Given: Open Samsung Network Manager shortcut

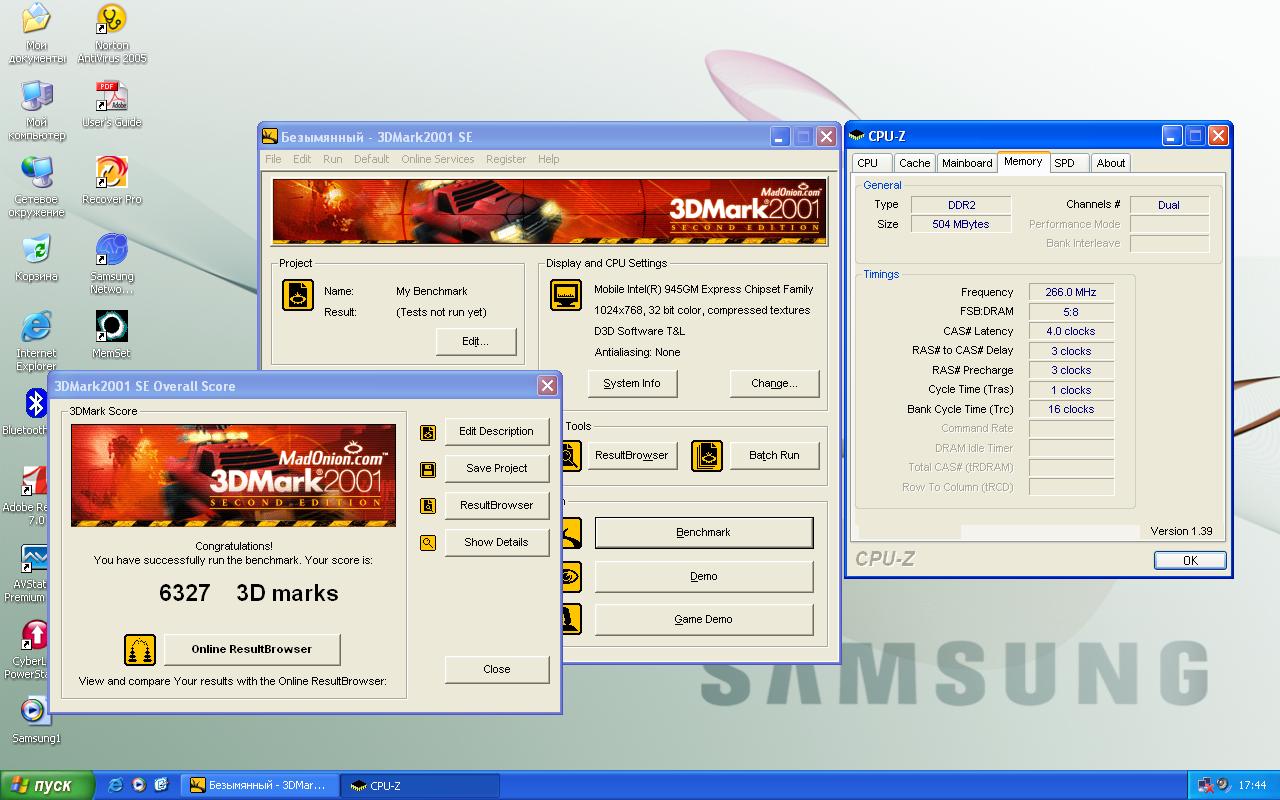Looking at the screenshot, I should click(112, 264).
